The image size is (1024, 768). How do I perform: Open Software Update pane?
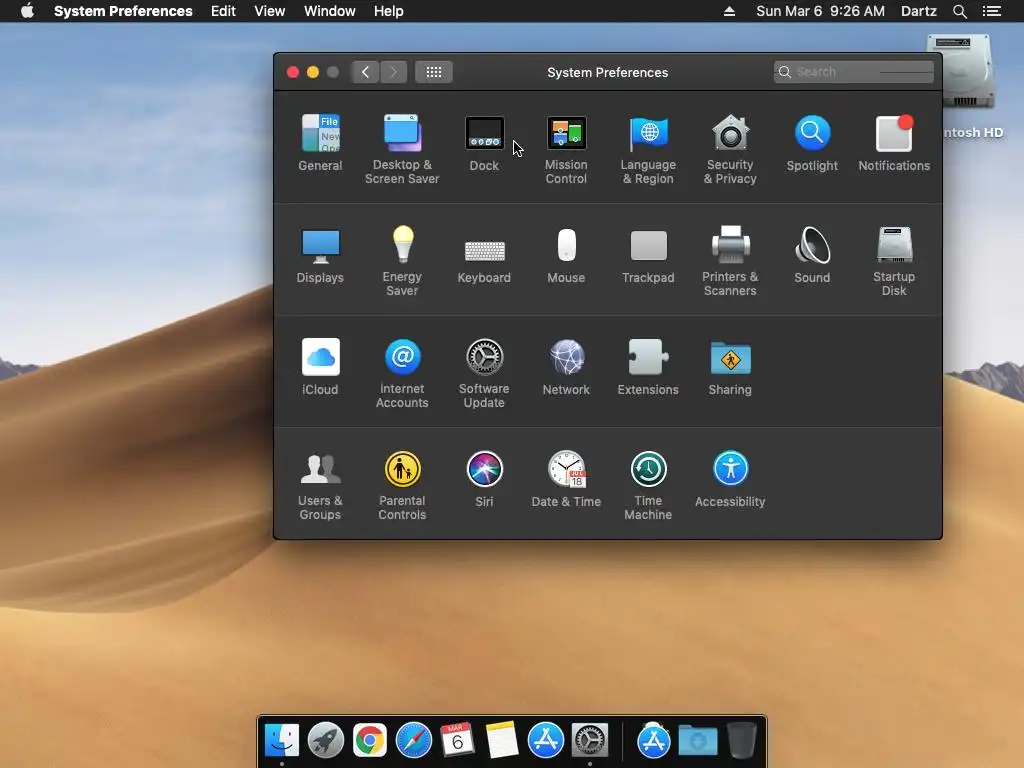click(484, 374)
